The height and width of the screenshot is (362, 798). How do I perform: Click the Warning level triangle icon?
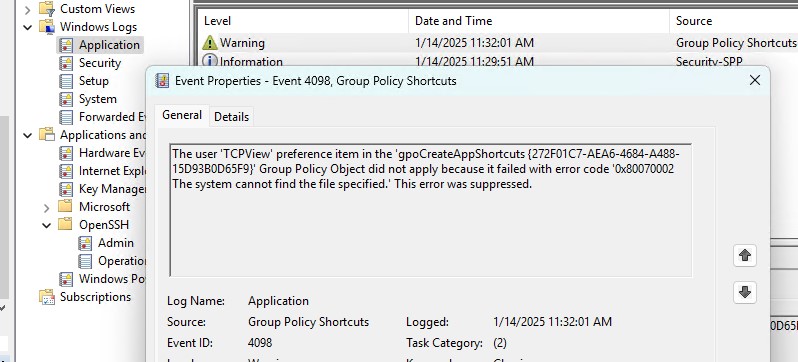210,43
